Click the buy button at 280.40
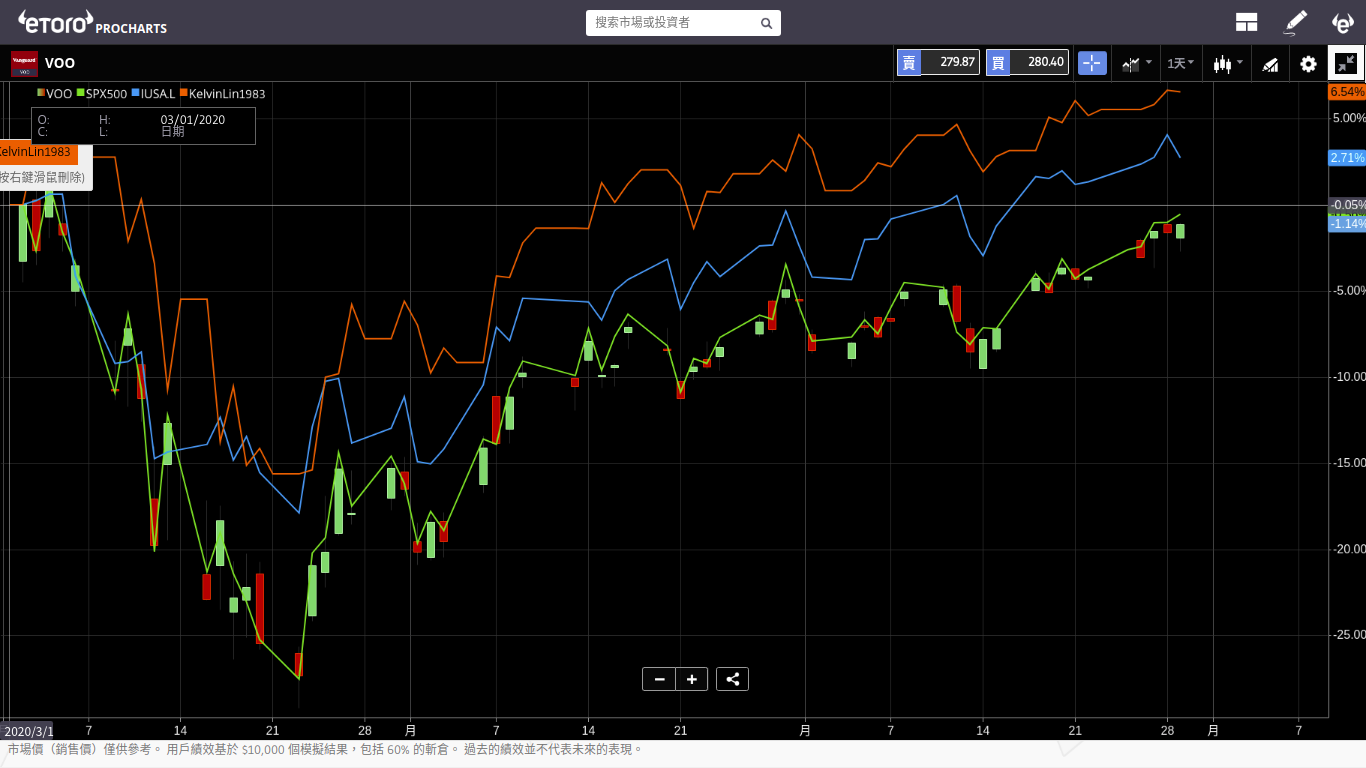 coord(1027,62)
